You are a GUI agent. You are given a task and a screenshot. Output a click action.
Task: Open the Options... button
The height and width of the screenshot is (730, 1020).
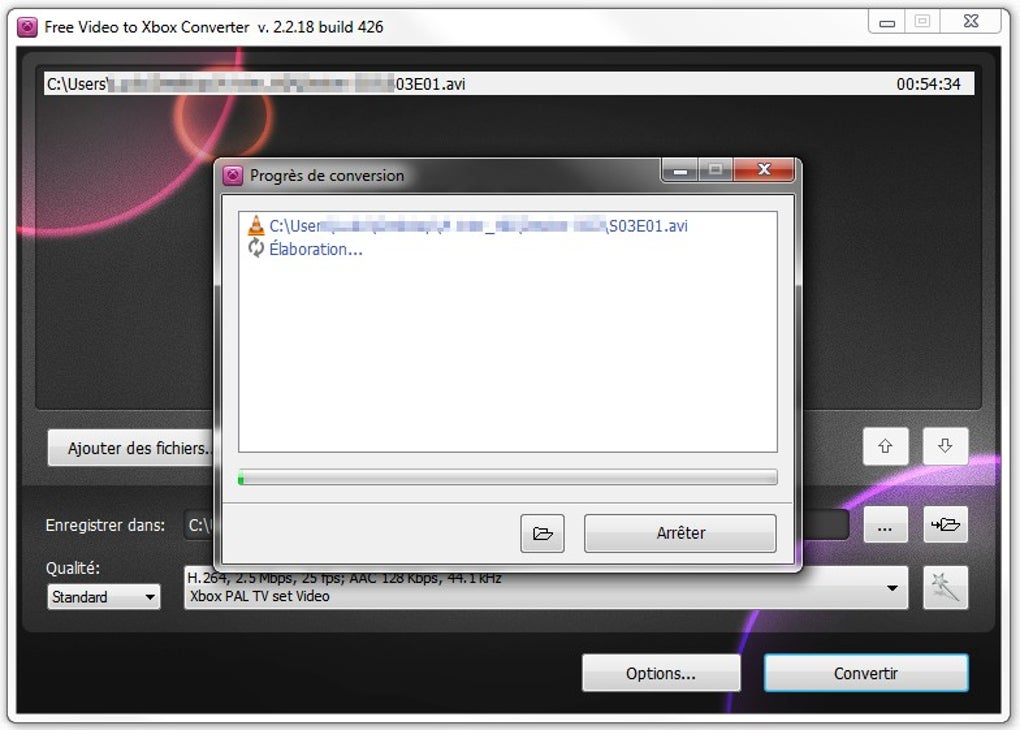[661, 673]
